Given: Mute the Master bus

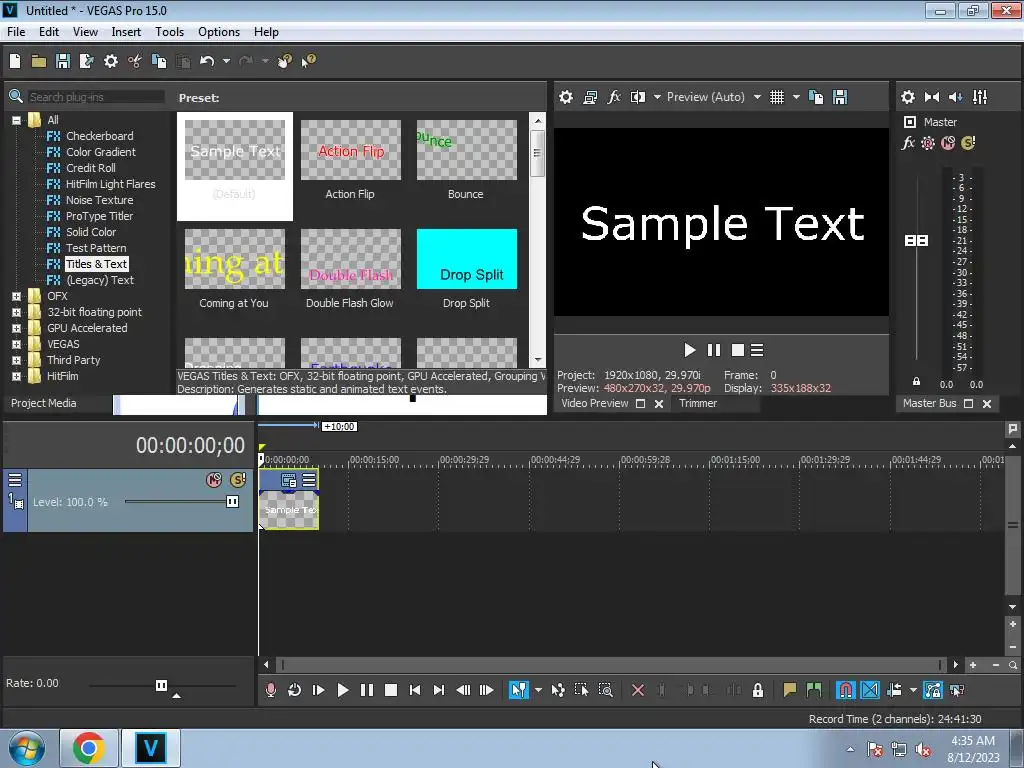Looking at the screenshot, I should click(x=948, y=143).
